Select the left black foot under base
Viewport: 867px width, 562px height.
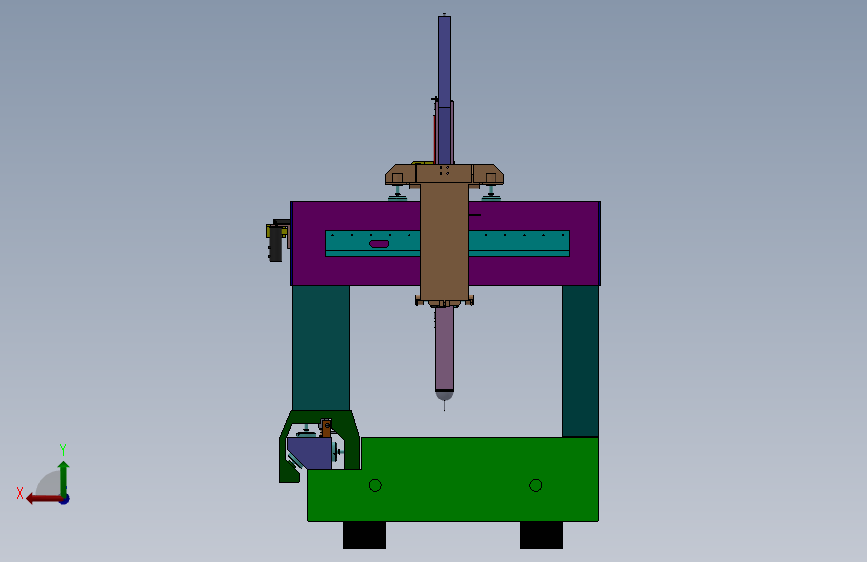click(364, 535)
